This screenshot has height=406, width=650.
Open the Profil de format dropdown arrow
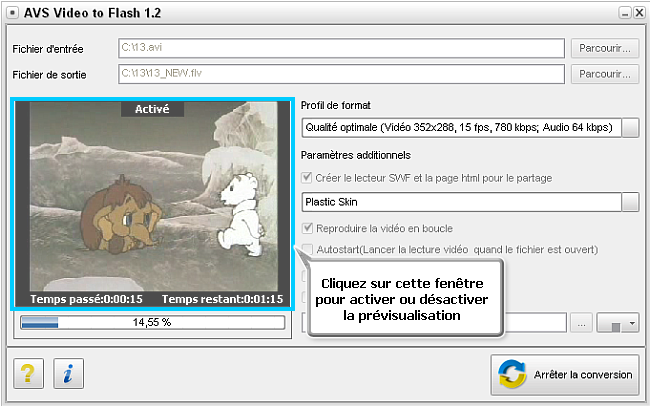click(630, 128)
